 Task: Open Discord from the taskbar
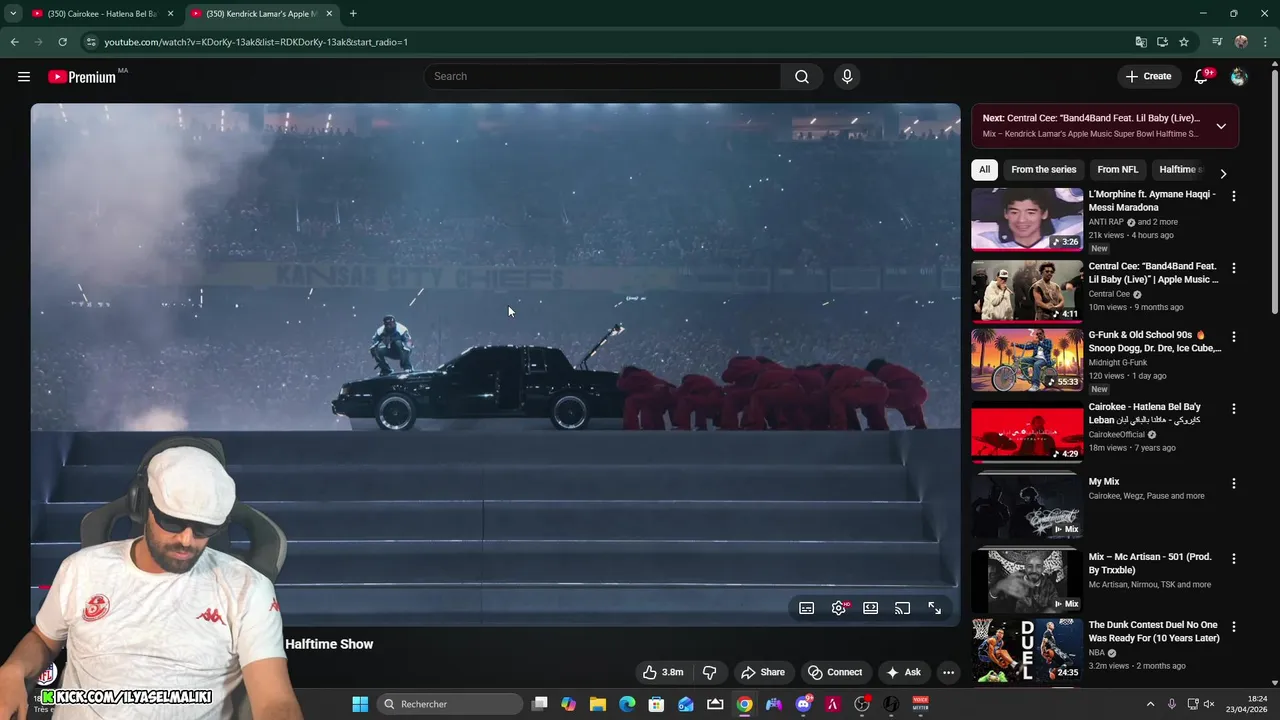point(804,704)
